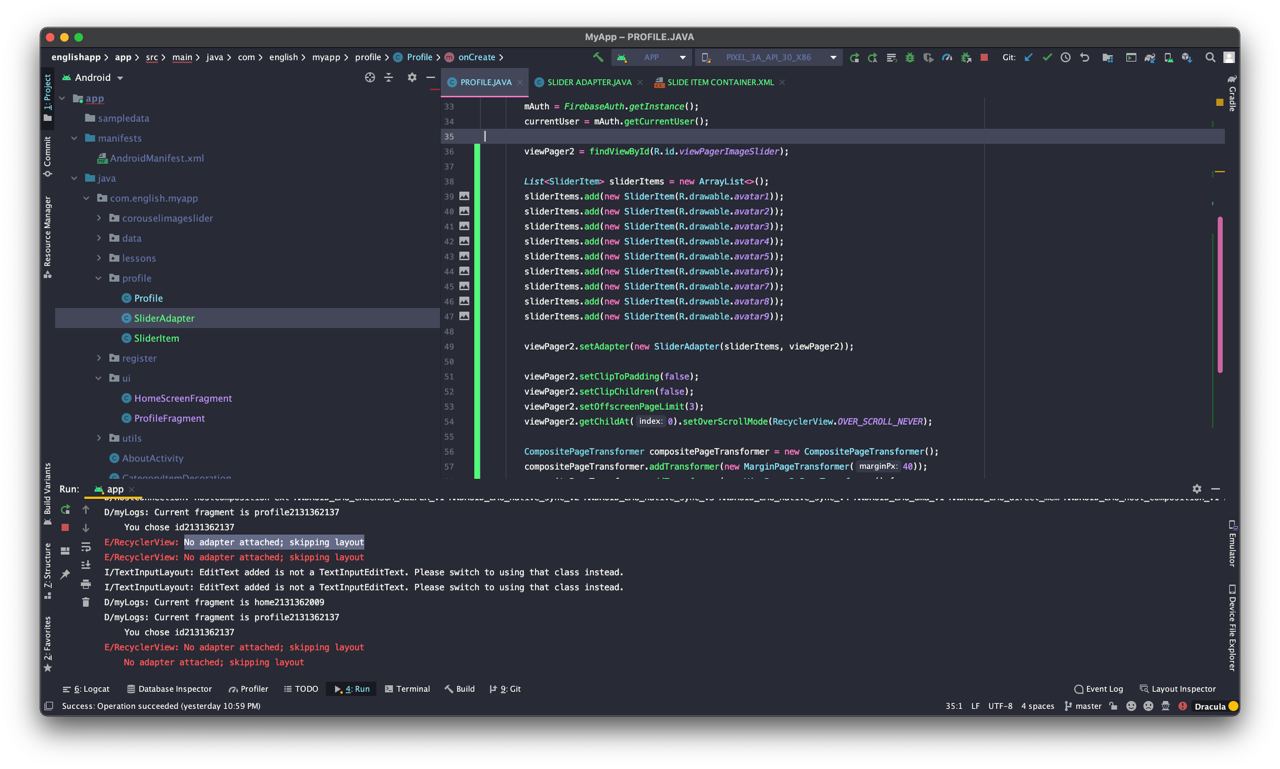Click the Apply Changes and Restart Activity icon

click(872, 58)
